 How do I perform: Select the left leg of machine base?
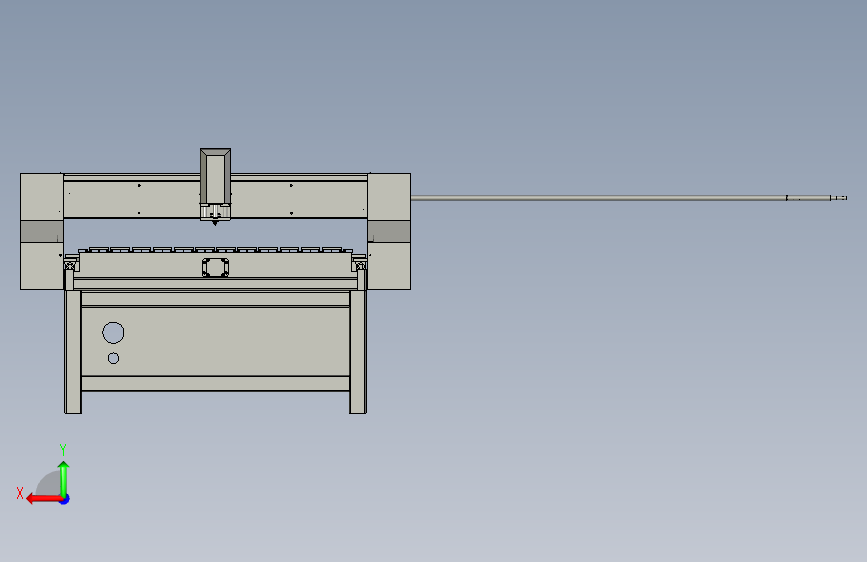(x=73, y=352)
